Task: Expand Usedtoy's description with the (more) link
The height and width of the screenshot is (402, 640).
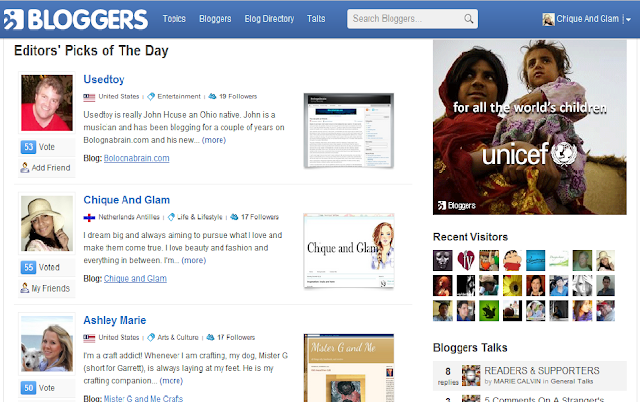Action: coord(213,140)
